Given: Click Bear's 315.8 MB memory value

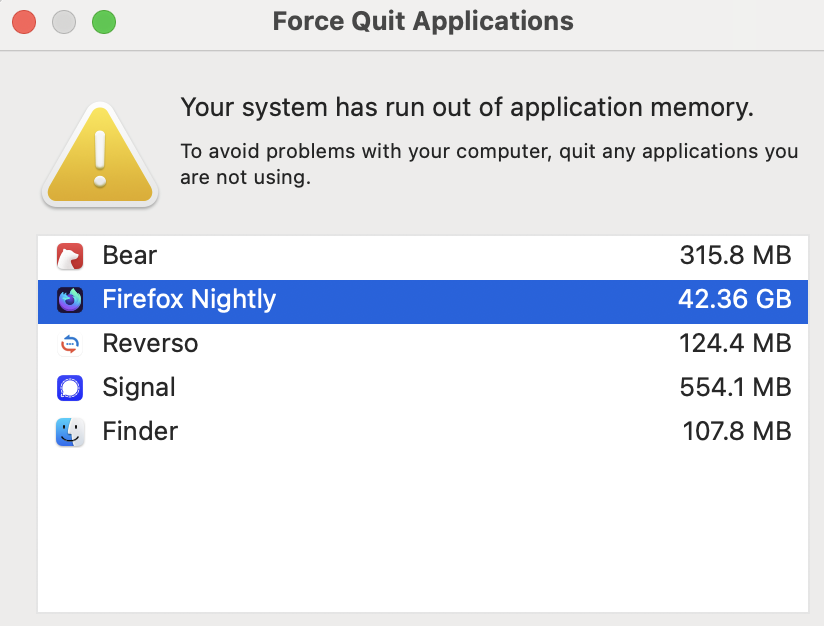Looking at the screenshot, I should [735, 256].
